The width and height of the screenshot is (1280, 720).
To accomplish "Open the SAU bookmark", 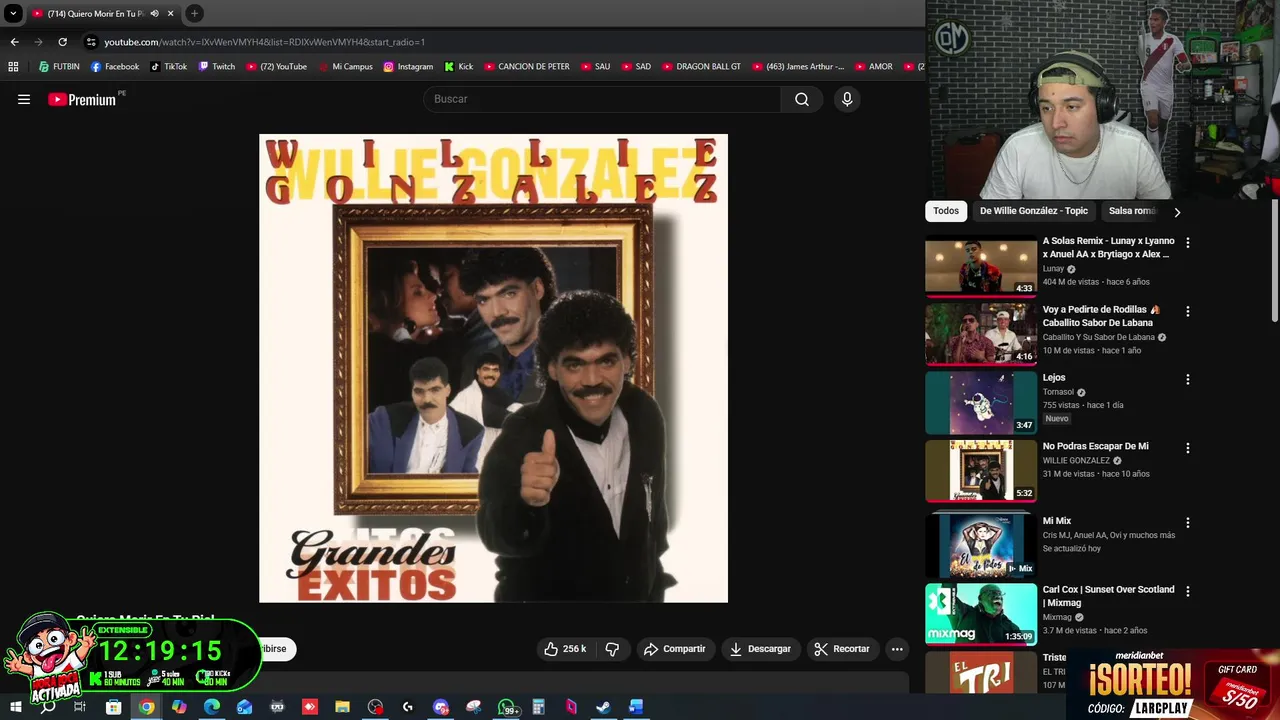I will 595,67.
